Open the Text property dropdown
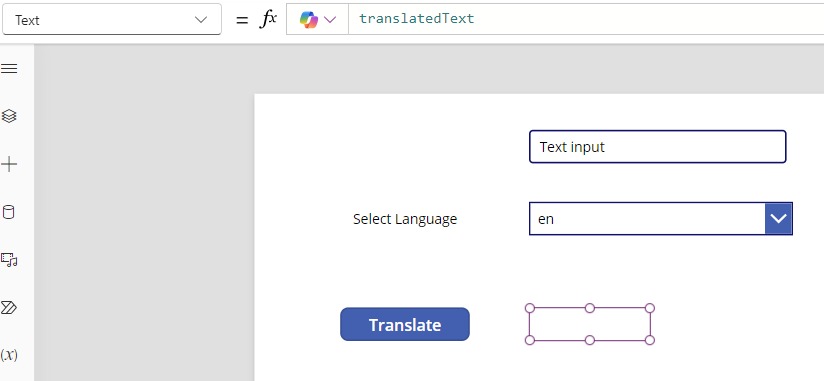 [x=111, y=20]
